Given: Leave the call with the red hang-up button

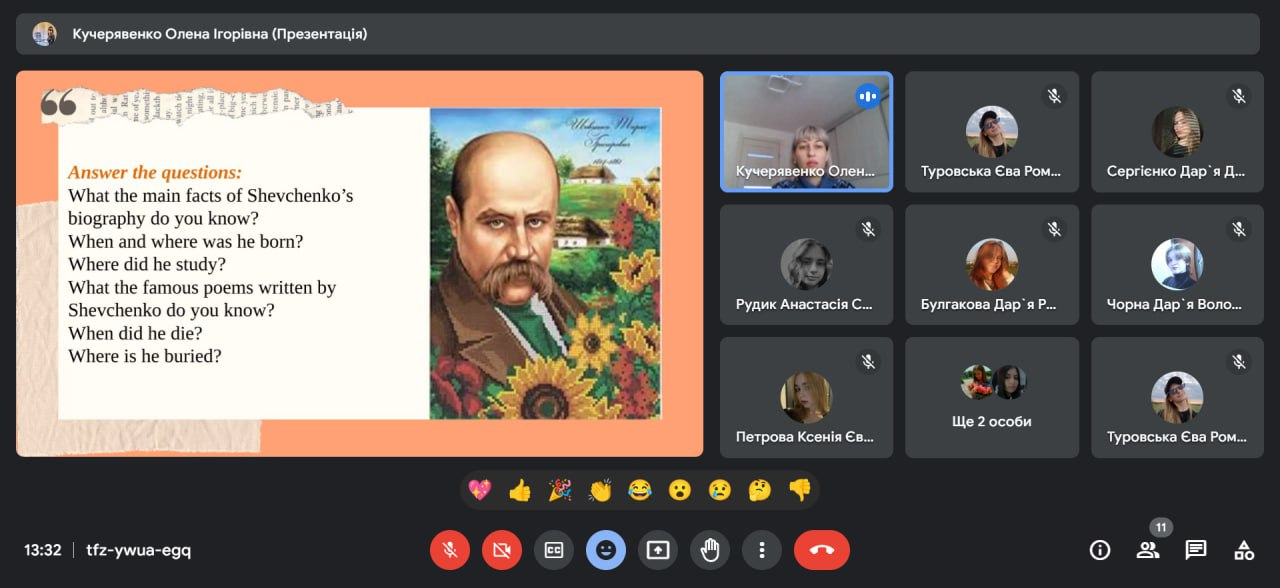Looking at the screenshot, I should 822,550.
